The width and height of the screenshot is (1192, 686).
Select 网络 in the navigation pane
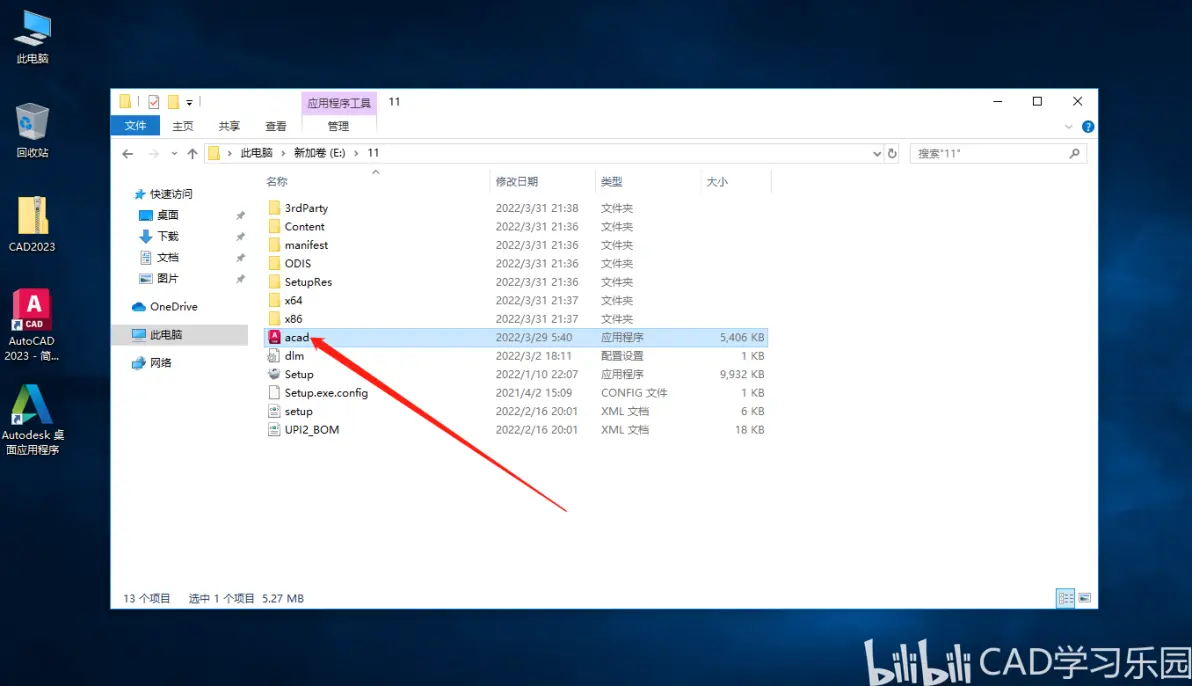(x=160, y=364)
